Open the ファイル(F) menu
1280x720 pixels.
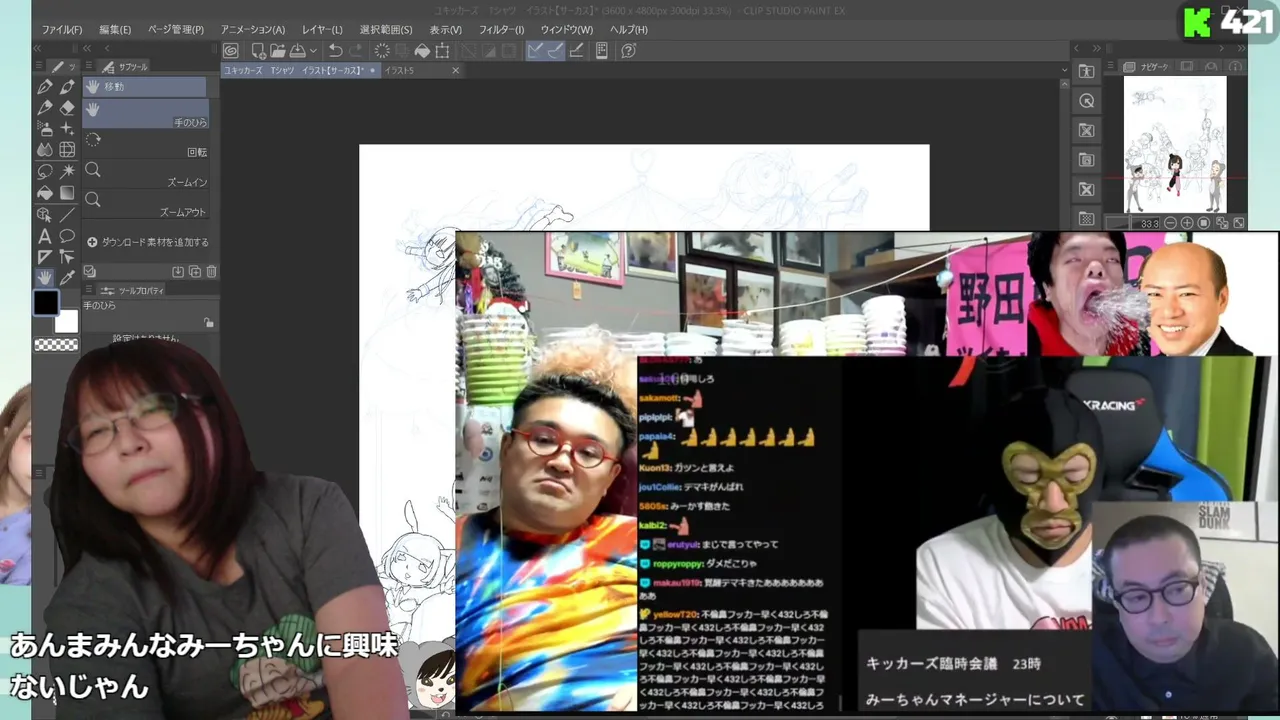point(62,30)
